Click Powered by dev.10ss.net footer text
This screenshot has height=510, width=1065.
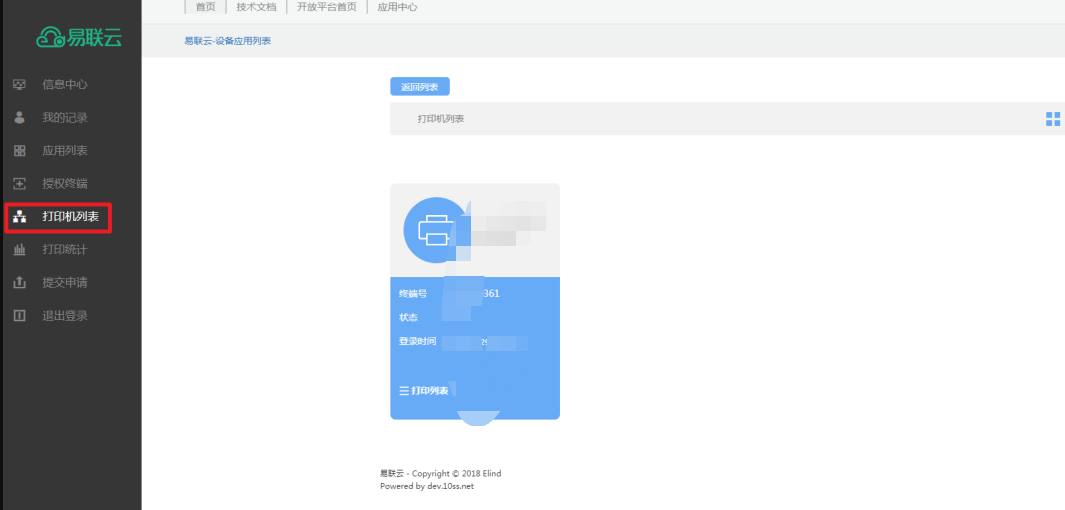click(427, 486)
